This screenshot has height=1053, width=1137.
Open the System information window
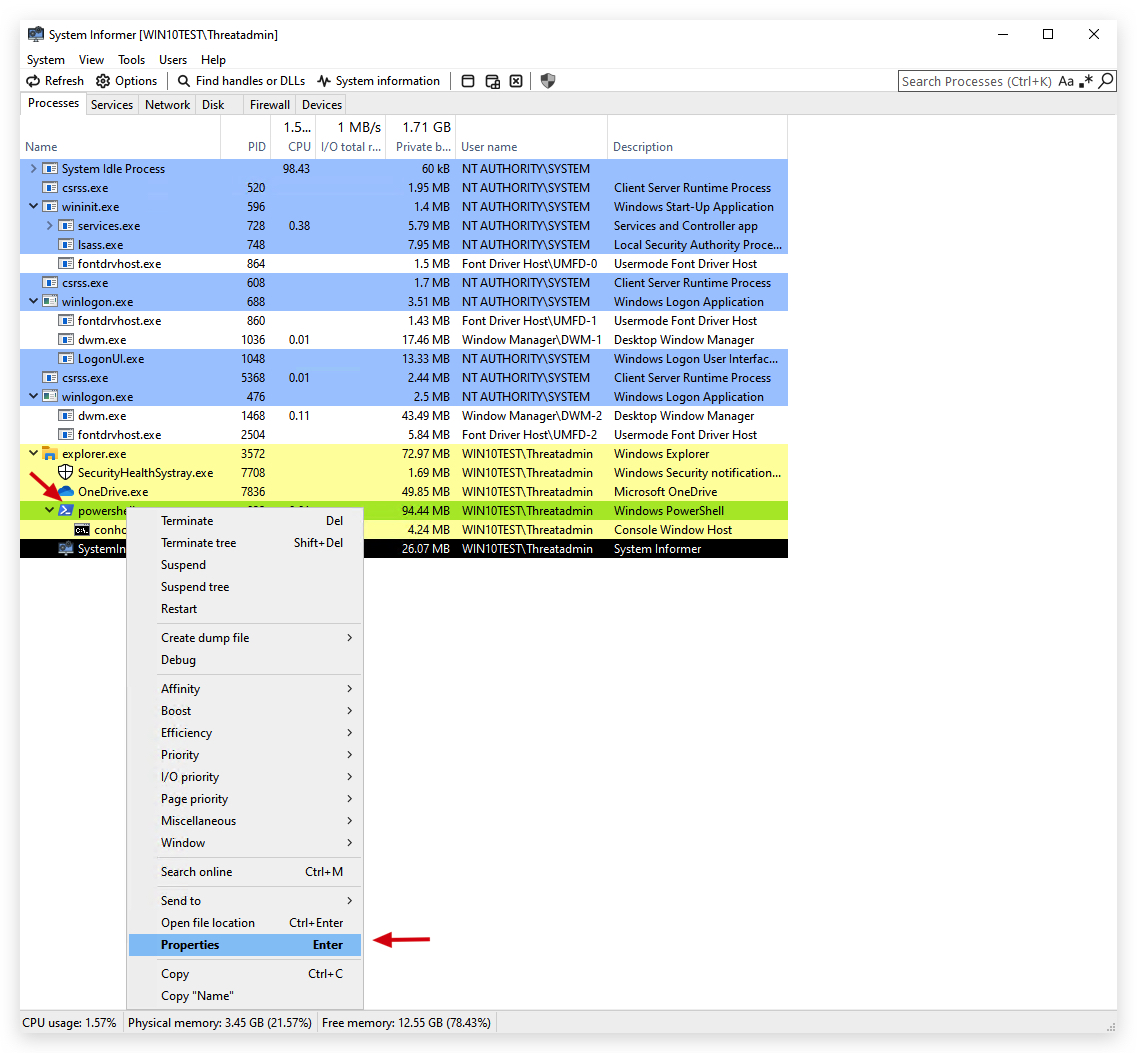click(x=379, y=81)
